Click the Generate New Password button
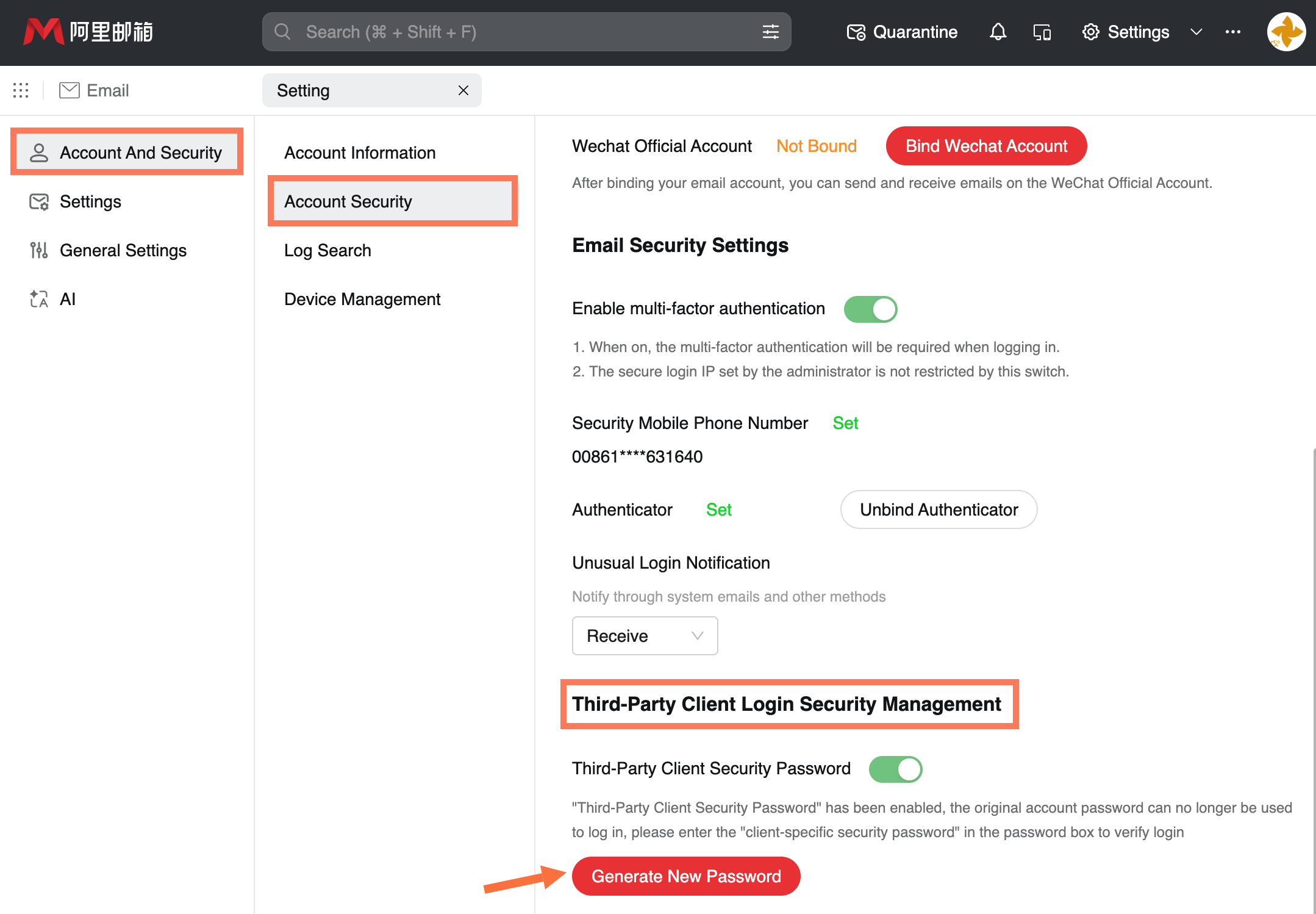The width and height of the screenshot is (1316, 914). pyautogui.click(x=685, y=876)
